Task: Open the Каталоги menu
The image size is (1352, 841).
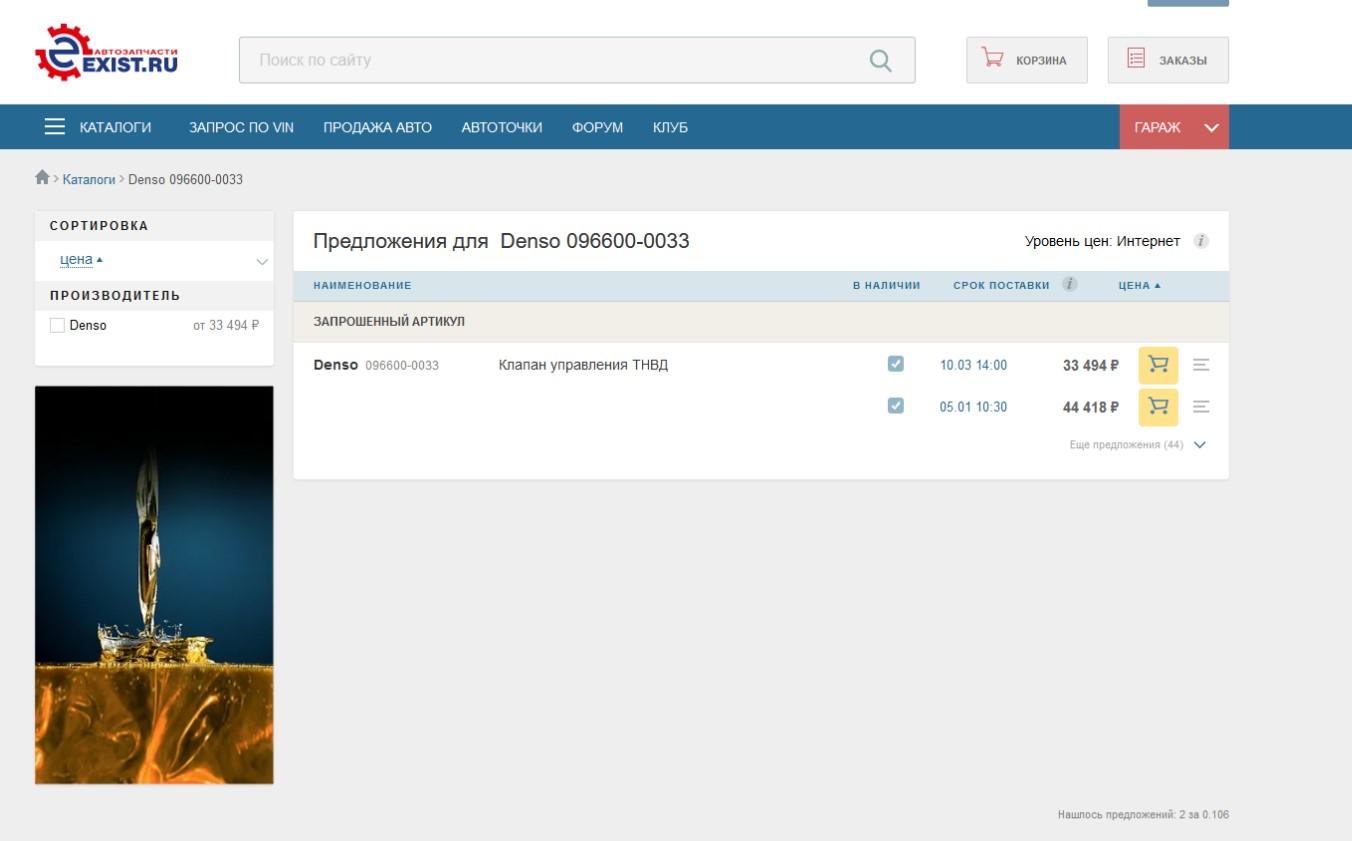Action: [x=115, y=127]
